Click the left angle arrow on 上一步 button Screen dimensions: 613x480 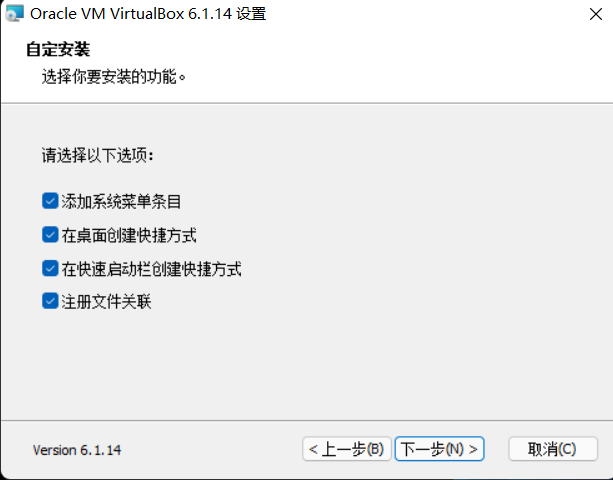tap(313, 449)
